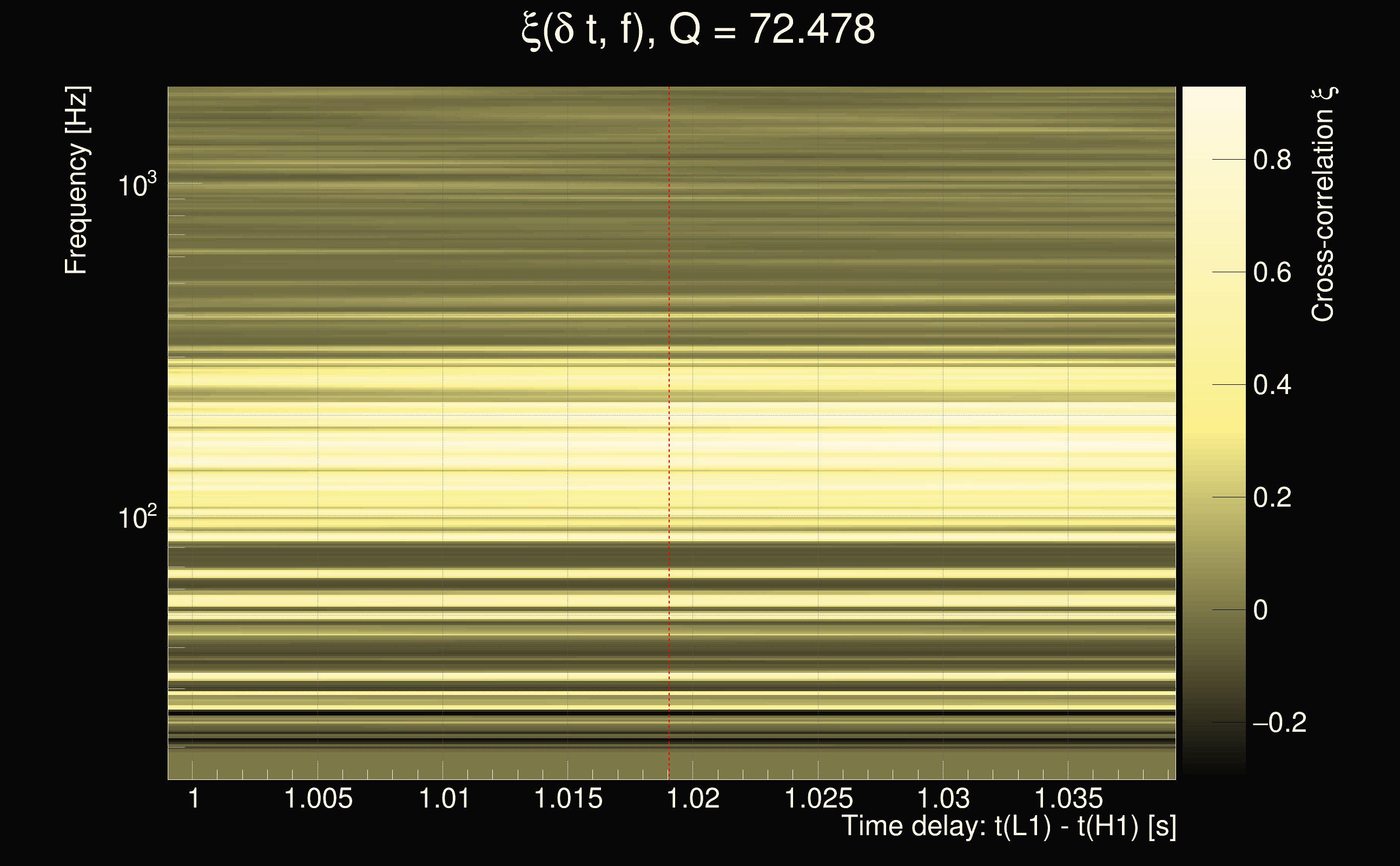Click the 1.015 time delay tick label
Image resolution: width=1400 pixels, height=866 pixels.
click(x=568, y=798)
